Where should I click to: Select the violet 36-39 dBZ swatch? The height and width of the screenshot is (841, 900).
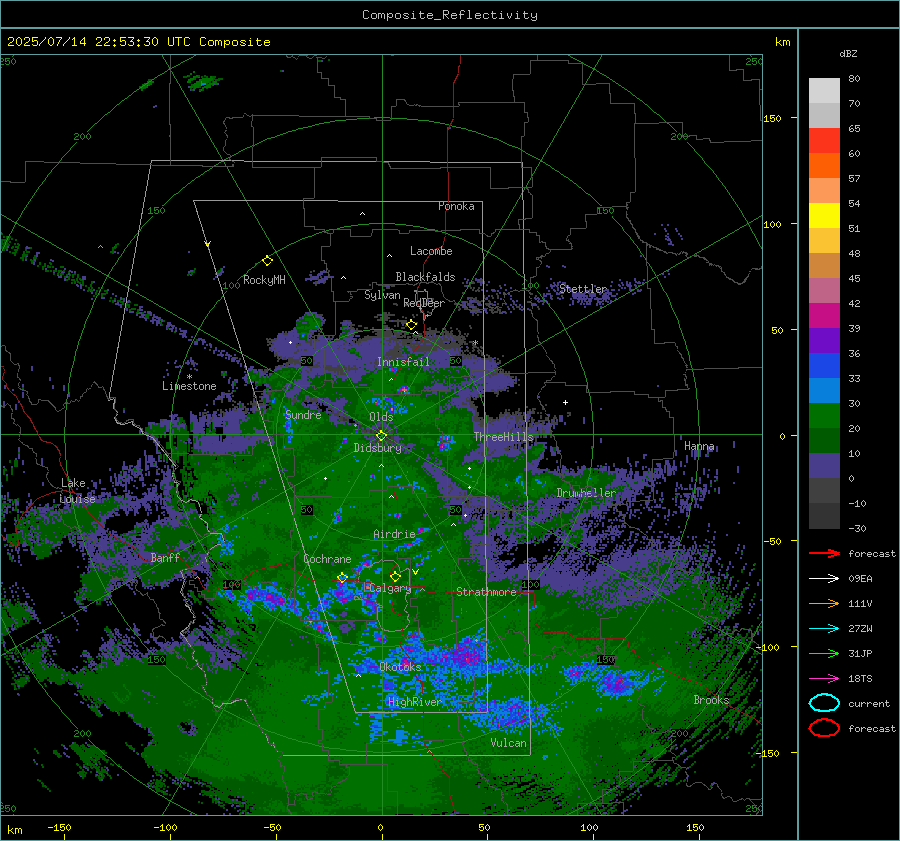824,340
